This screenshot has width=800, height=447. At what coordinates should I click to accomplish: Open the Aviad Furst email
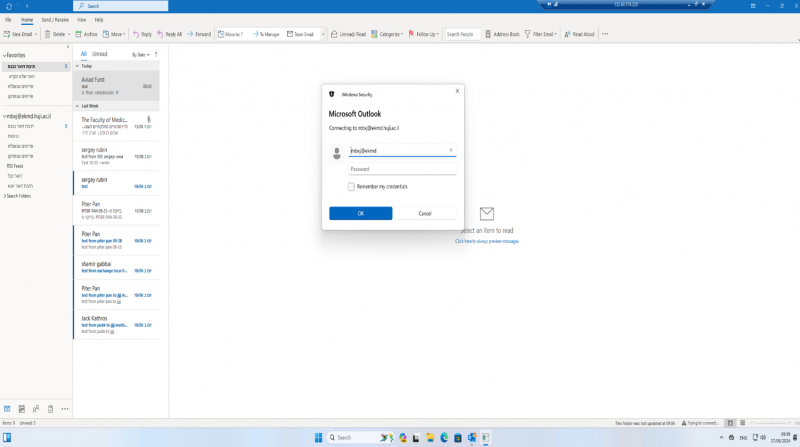point(116,86)
